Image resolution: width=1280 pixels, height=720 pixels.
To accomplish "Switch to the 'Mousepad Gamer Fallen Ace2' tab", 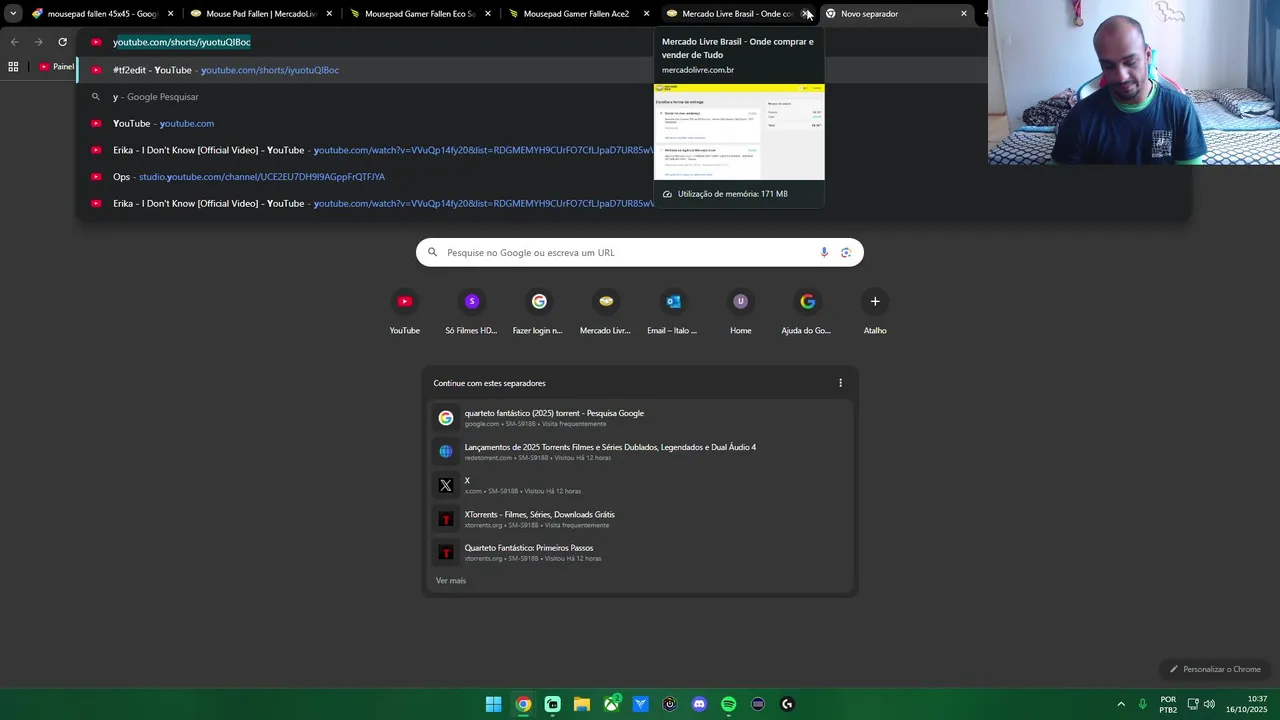I will 577,14.
